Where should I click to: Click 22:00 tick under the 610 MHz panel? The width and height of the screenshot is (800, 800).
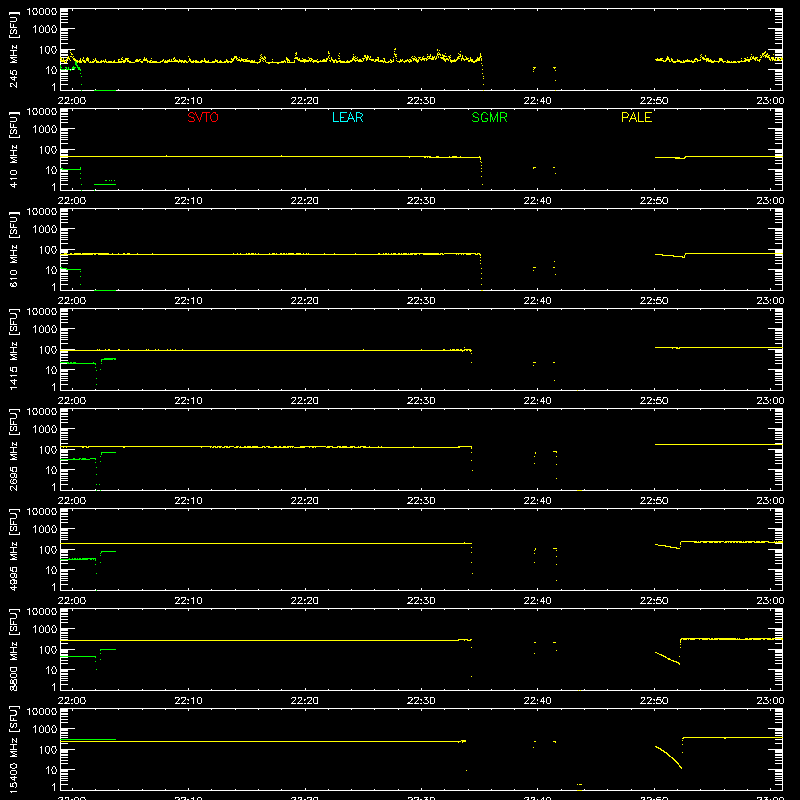click(72, 301)
